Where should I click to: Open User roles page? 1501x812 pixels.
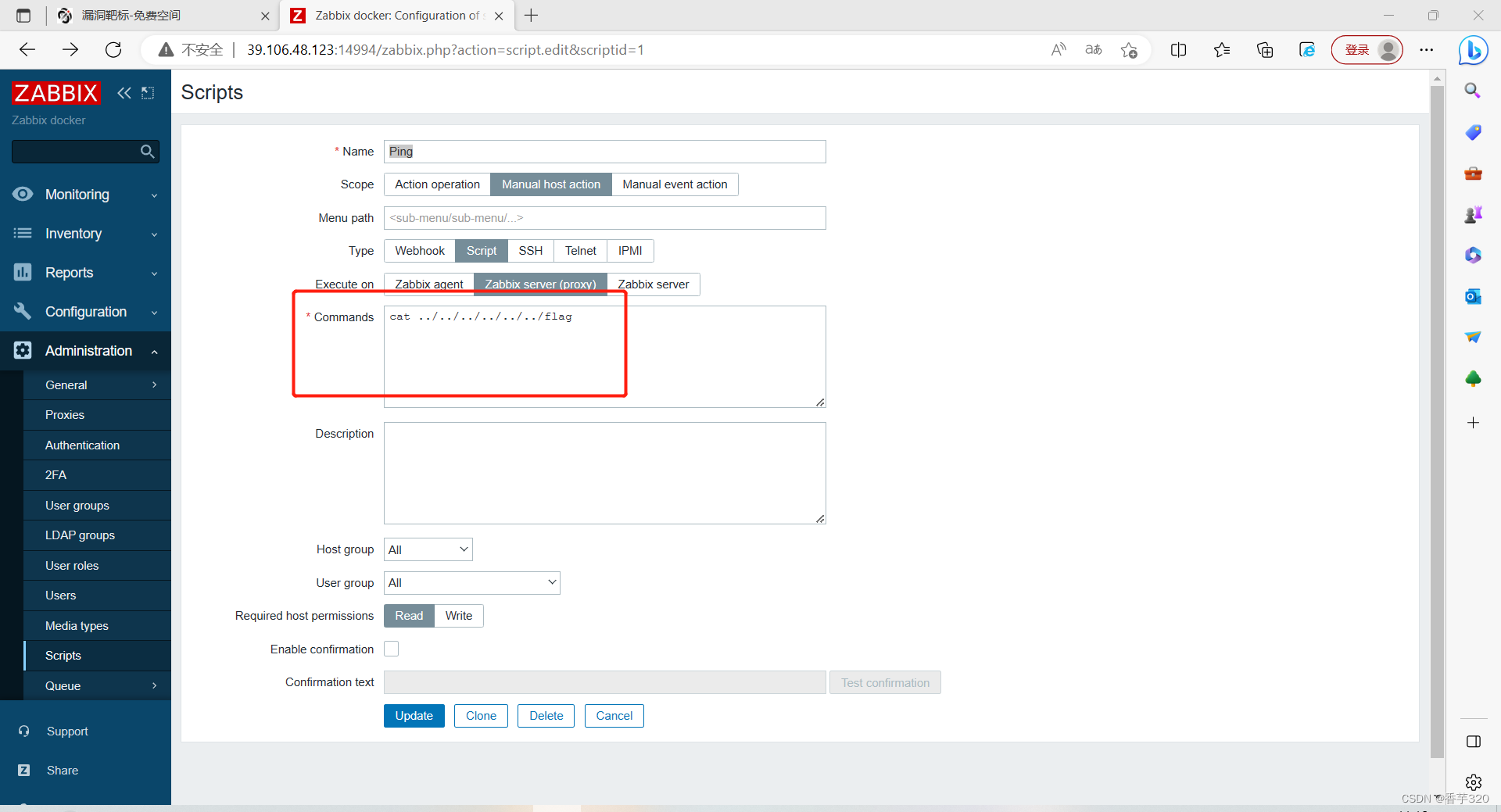[97, 566]
